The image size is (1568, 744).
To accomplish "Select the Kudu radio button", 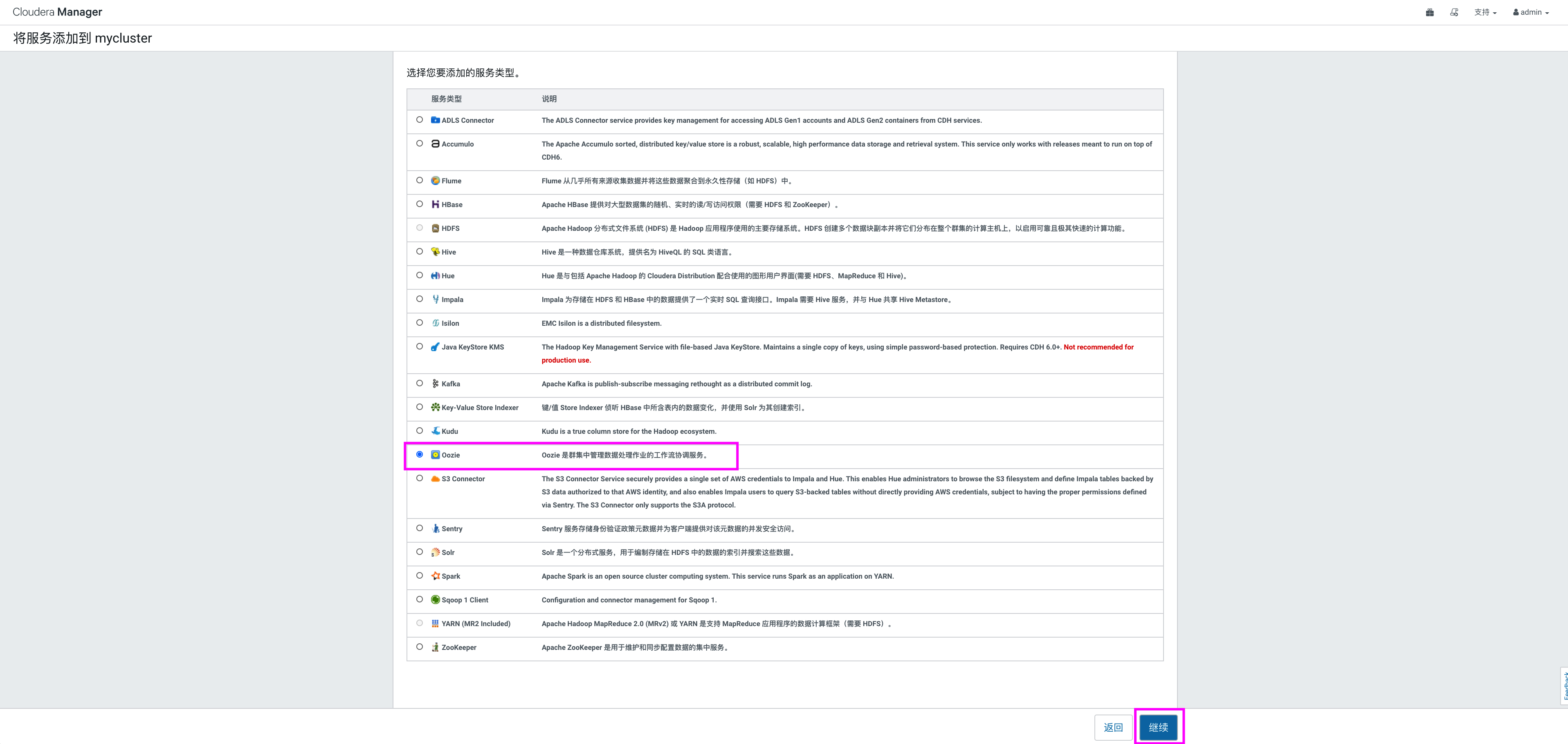I will pyautogui.click(x=419, y=431).
